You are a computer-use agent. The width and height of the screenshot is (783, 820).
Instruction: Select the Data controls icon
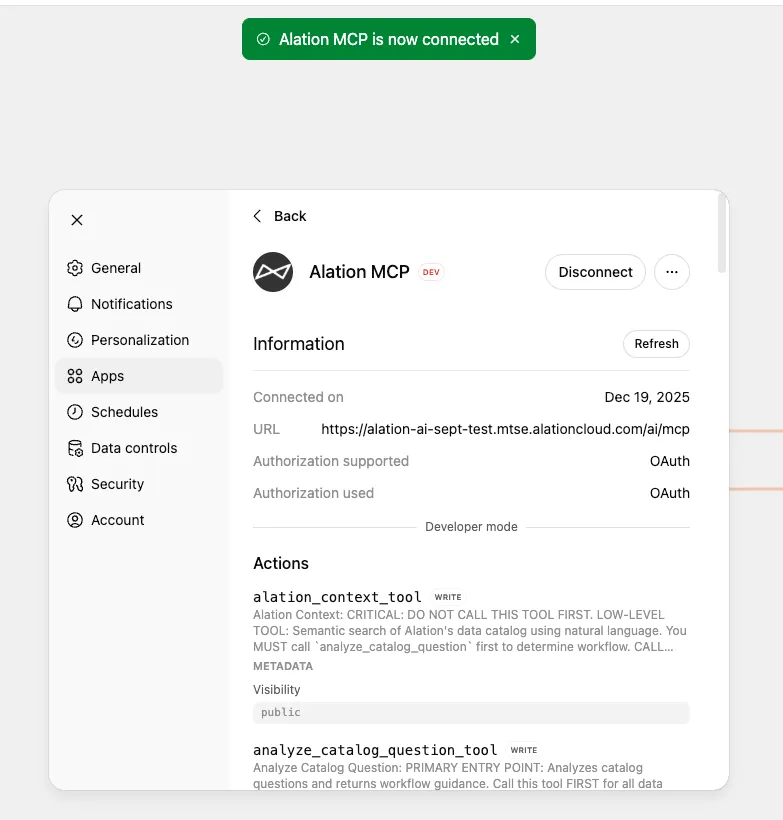pos(74,448)
